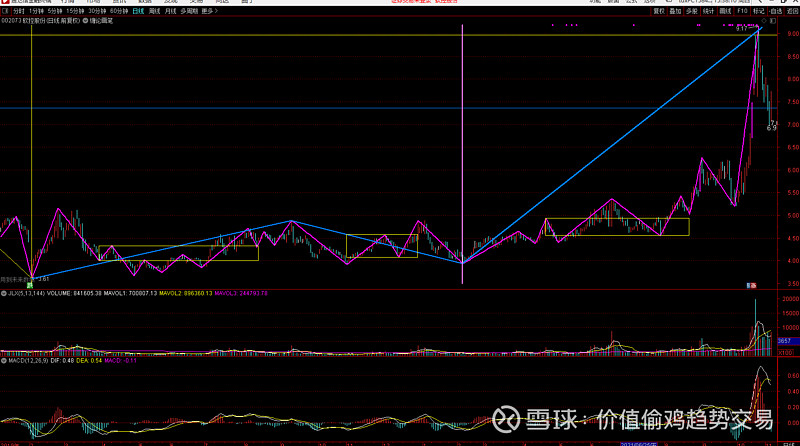
Task: Click the JLX(5,13,144) indicator label
Action: click(27, 293)
